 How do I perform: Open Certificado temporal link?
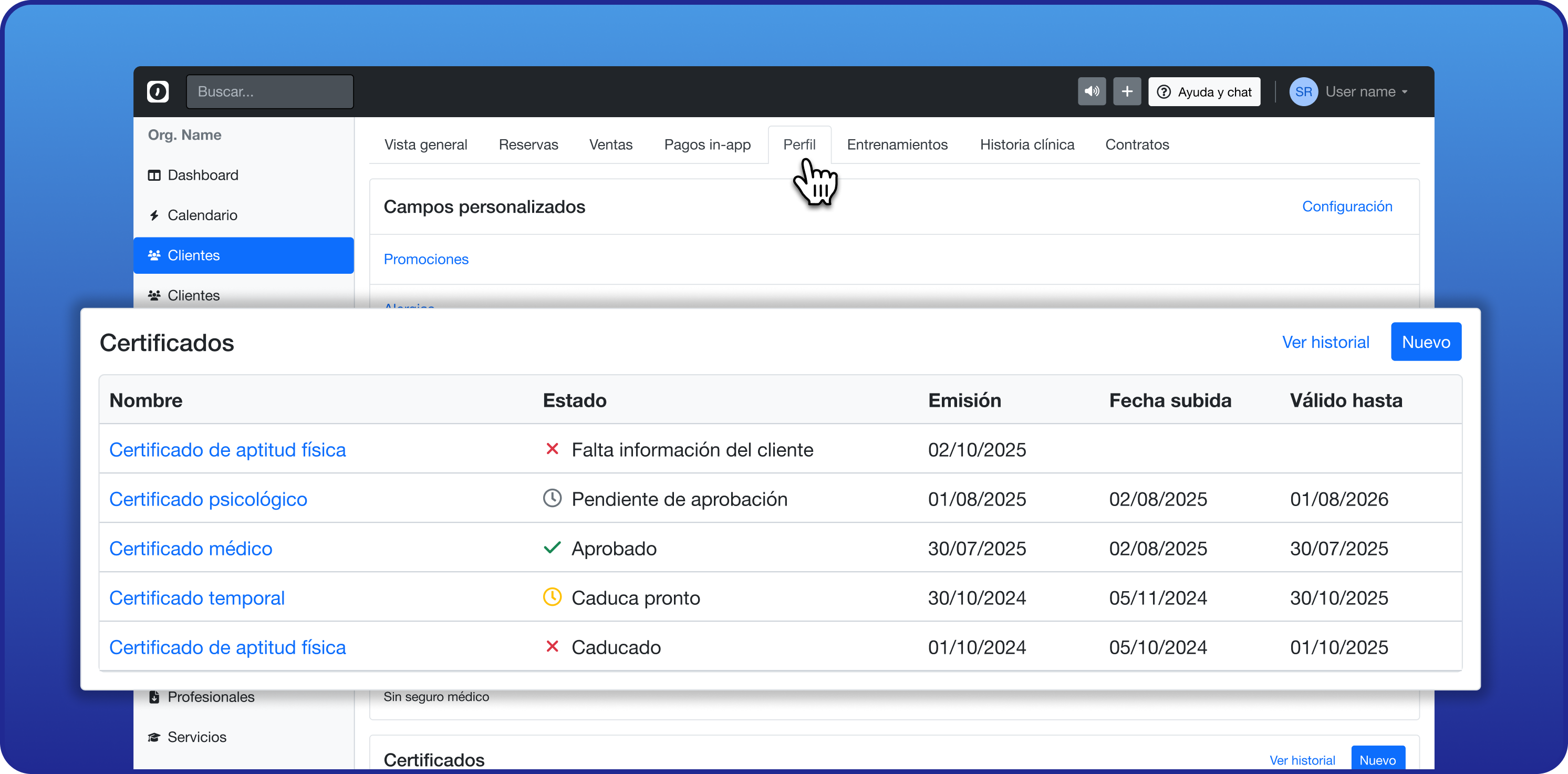[196, 598]
